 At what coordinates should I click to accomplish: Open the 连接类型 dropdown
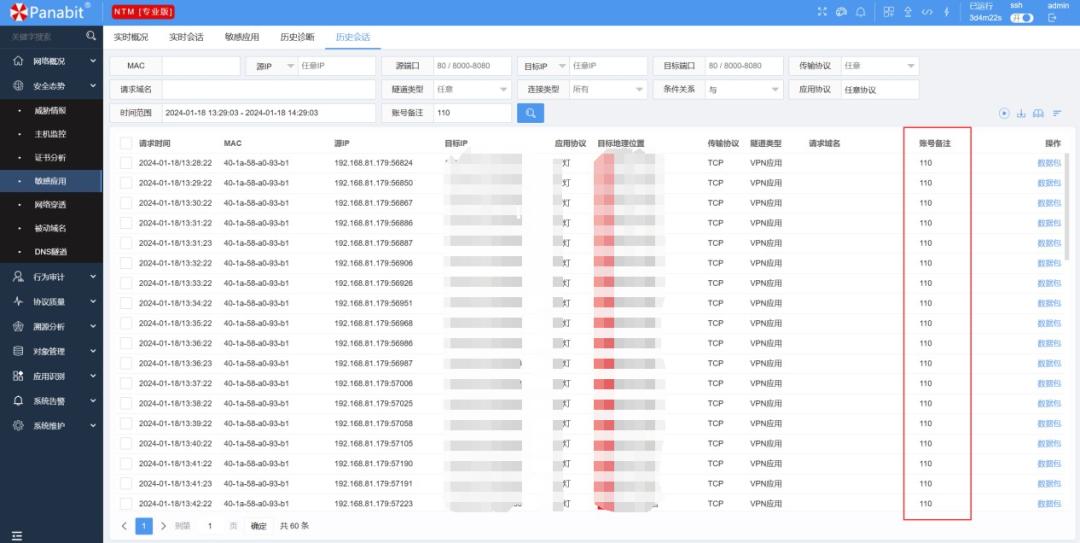(608, 90)
